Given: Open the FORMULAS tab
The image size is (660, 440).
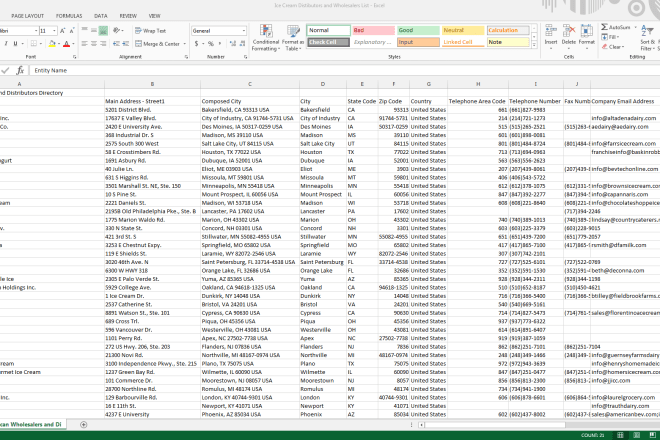Looking at the screenshot, I should pos(69,16).
